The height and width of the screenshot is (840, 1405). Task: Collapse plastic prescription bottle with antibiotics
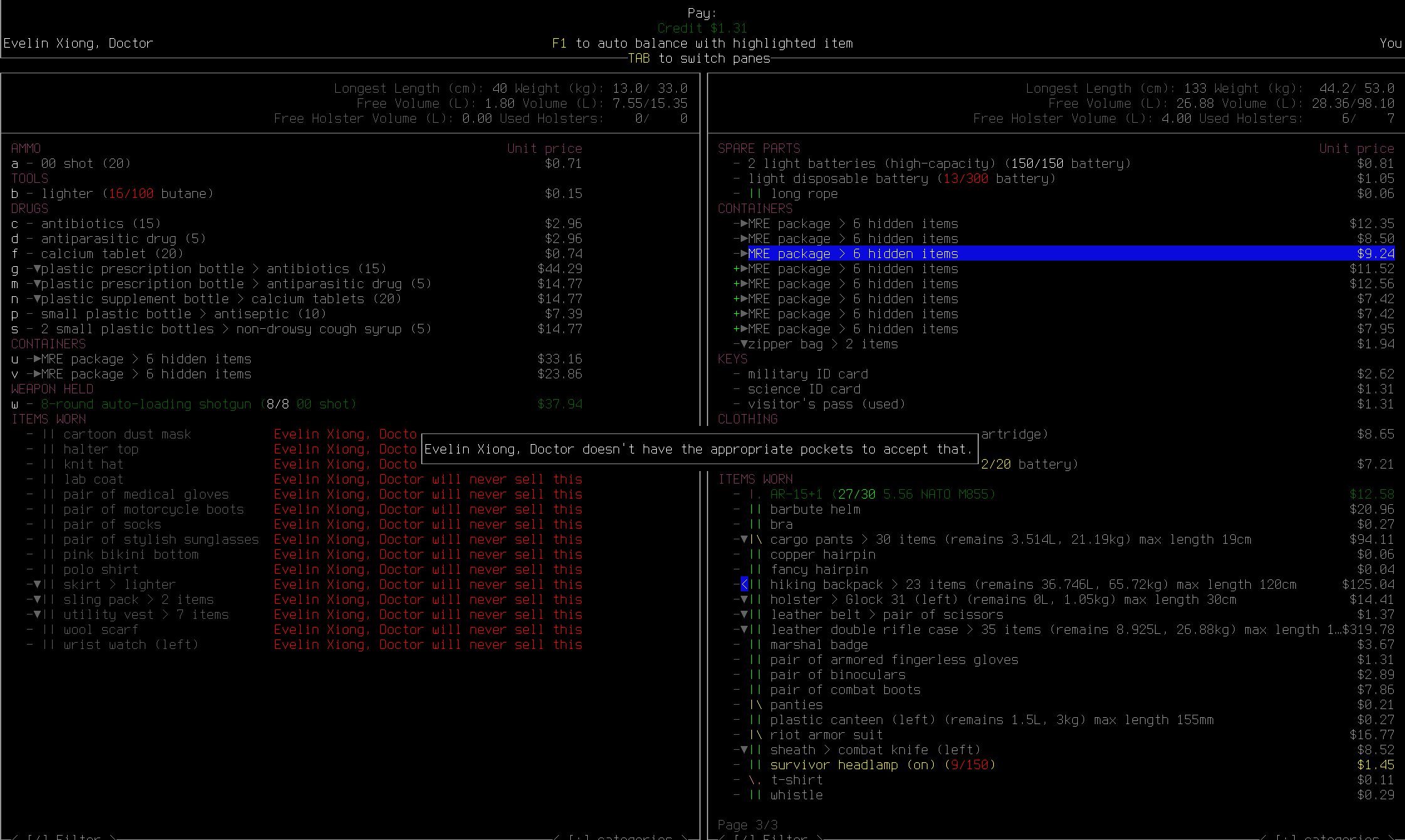click(x=37, y=269)
